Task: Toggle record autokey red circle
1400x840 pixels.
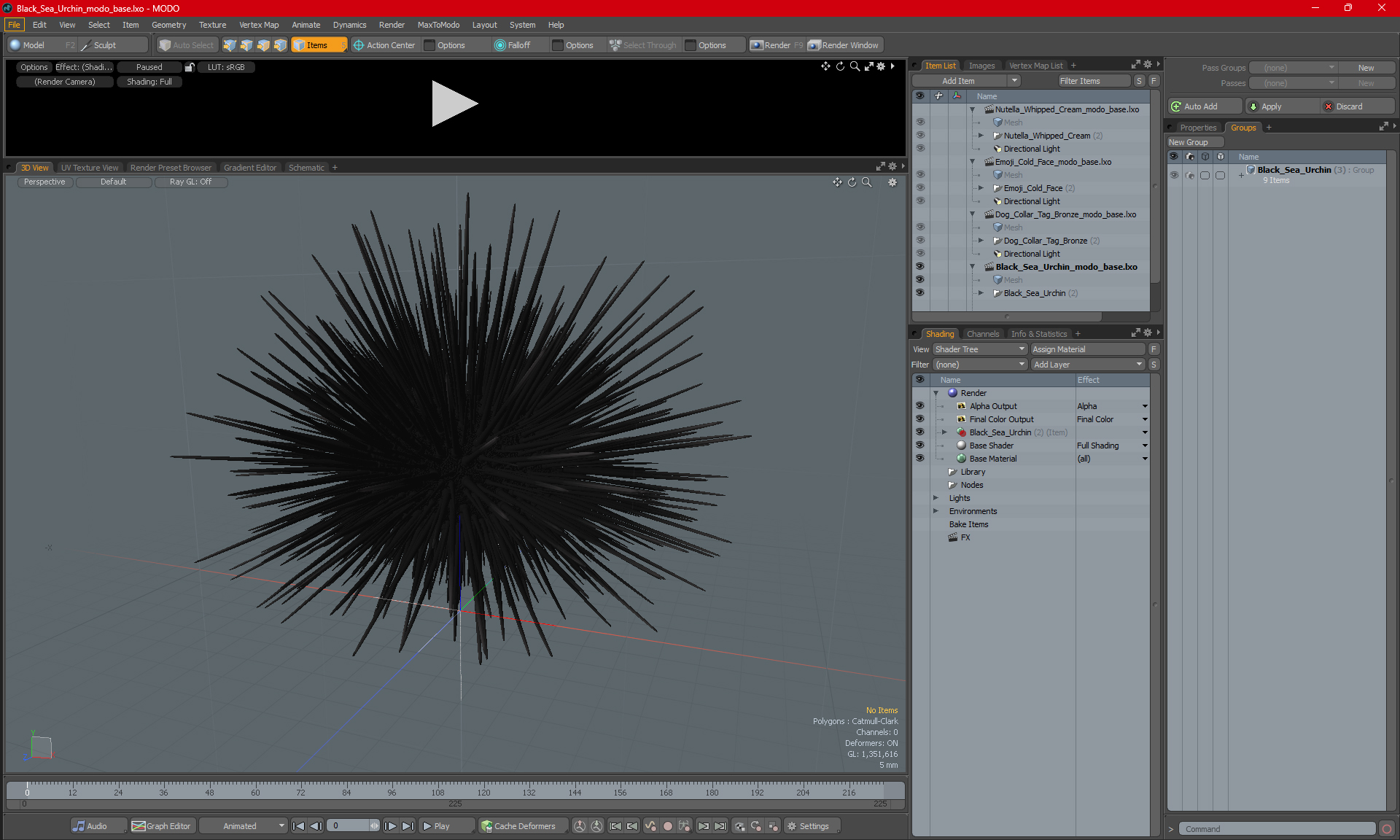Action: click(x=667, y=826)
